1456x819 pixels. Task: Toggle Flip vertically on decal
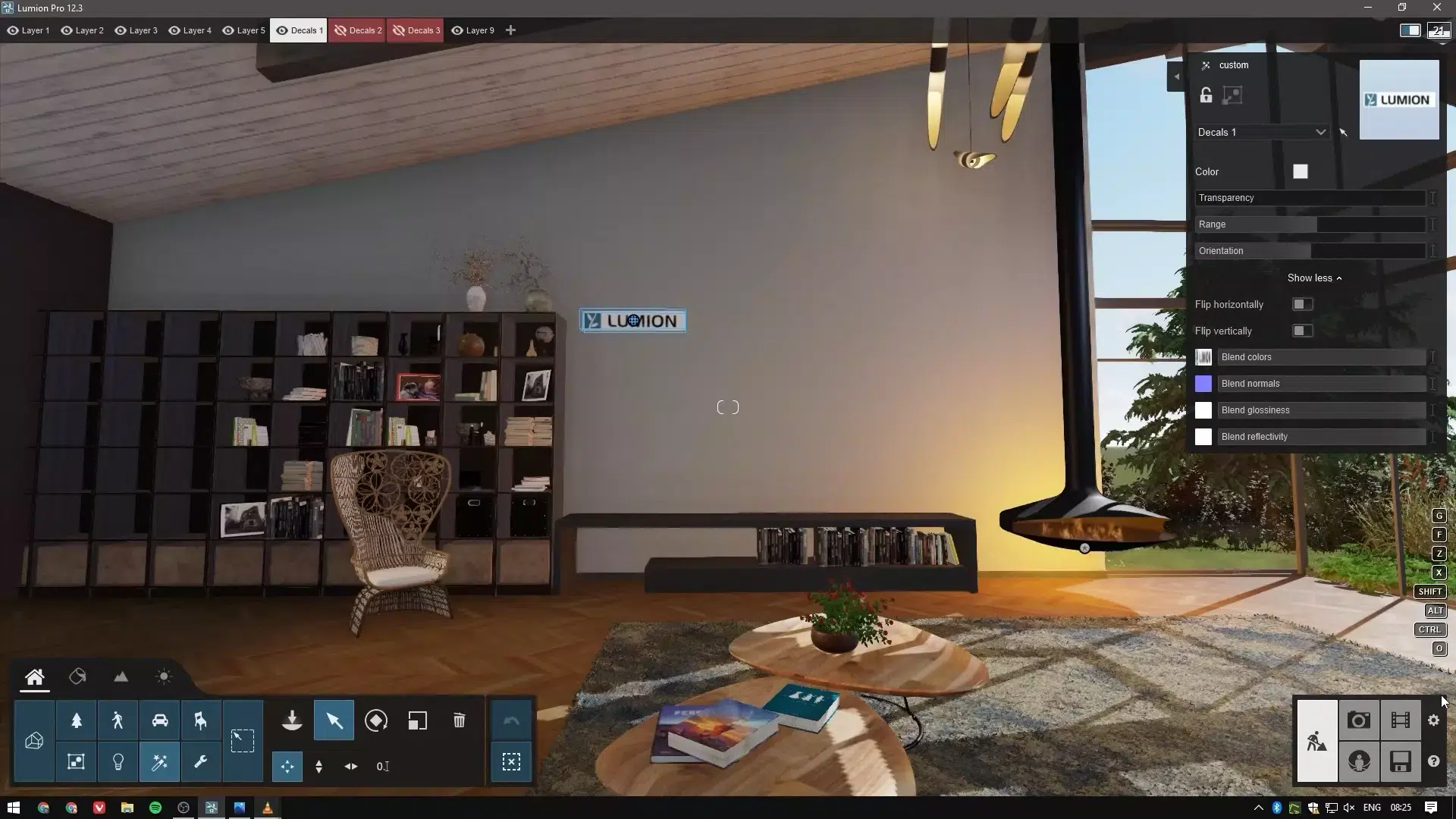(x=1301, y=330)
